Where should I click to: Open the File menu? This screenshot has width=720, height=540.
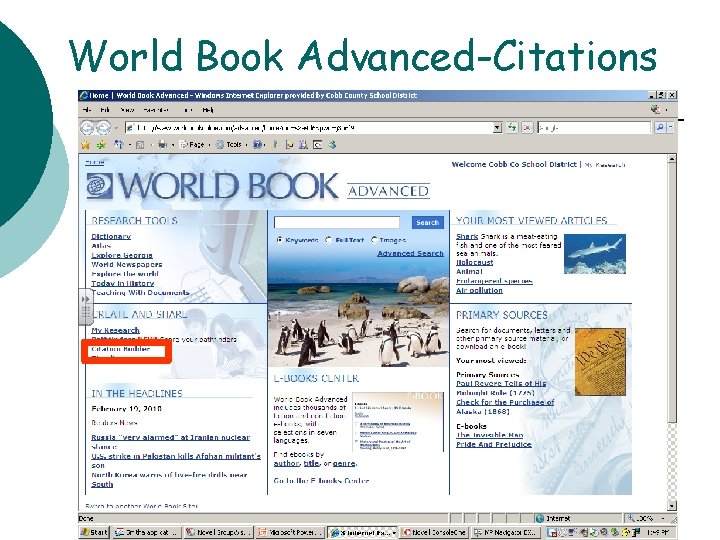86,110
